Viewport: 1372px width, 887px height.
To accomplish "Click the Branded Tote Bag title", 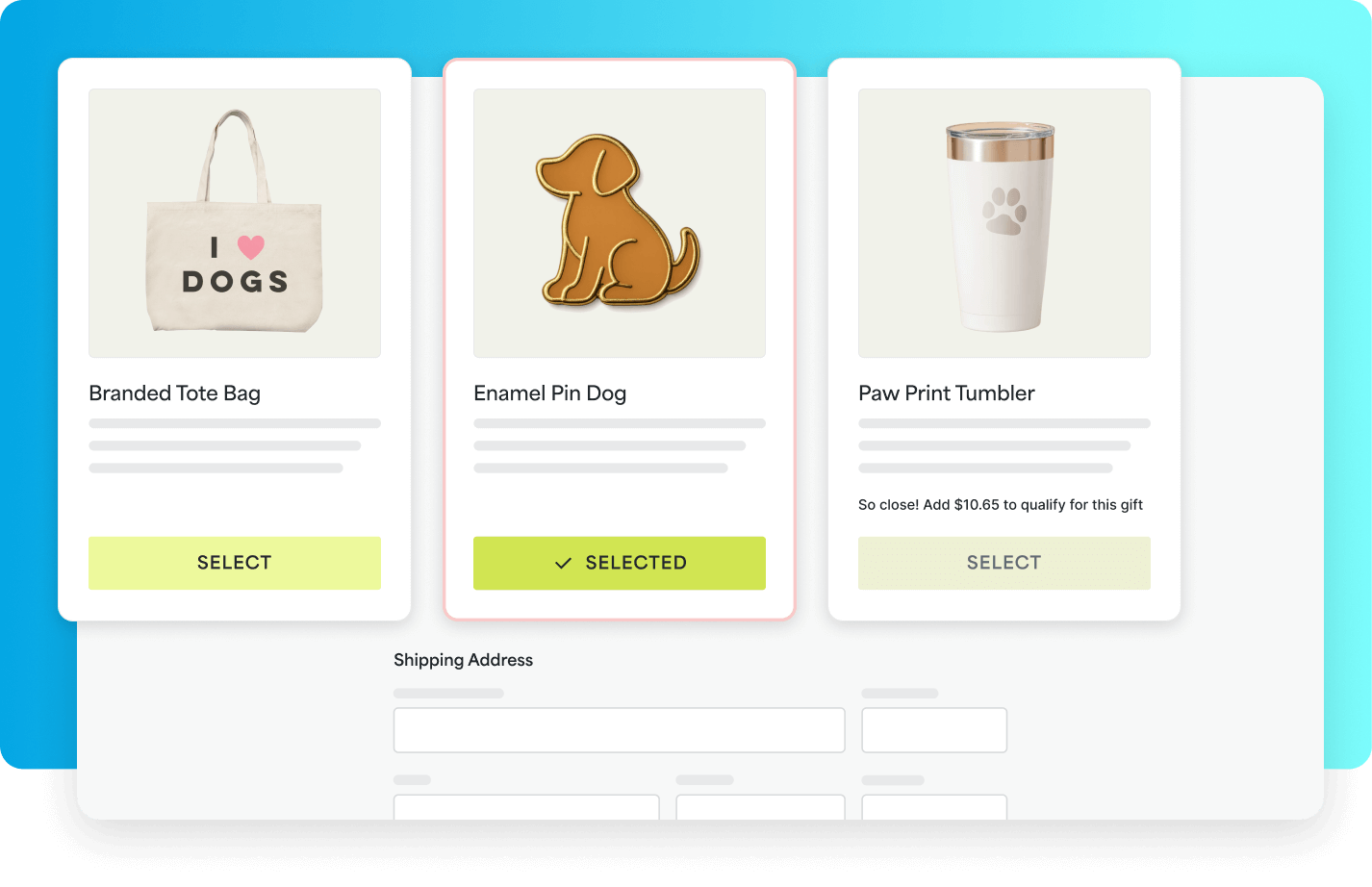I will 174,393.
